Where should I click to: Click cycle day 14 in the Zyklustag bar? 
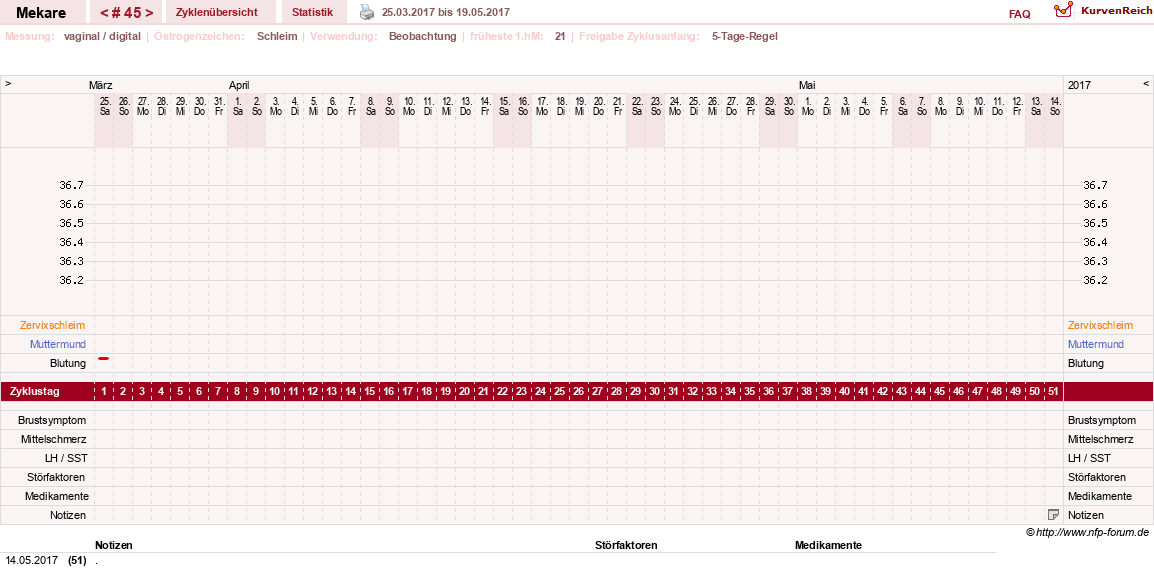351,392
